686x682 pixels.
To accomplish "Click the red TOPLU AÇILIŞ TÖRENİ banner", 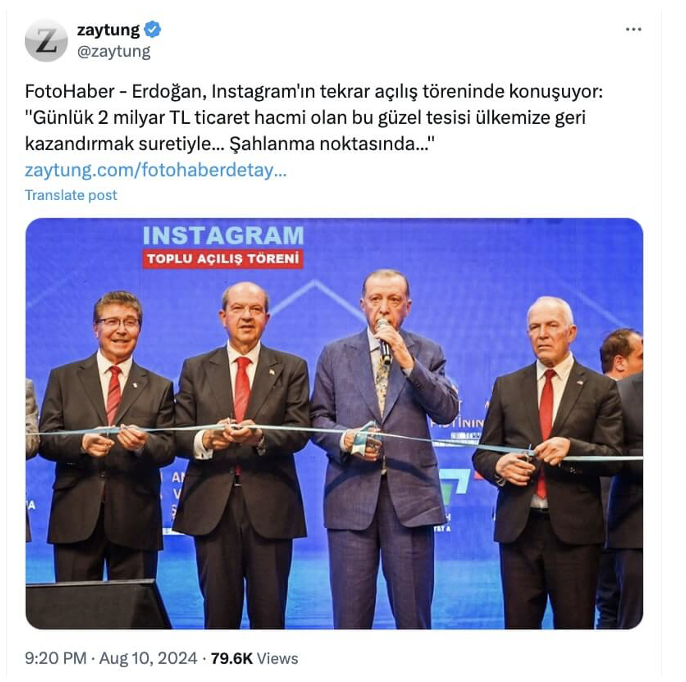I will pyautogui.click(x=223, y=259).
